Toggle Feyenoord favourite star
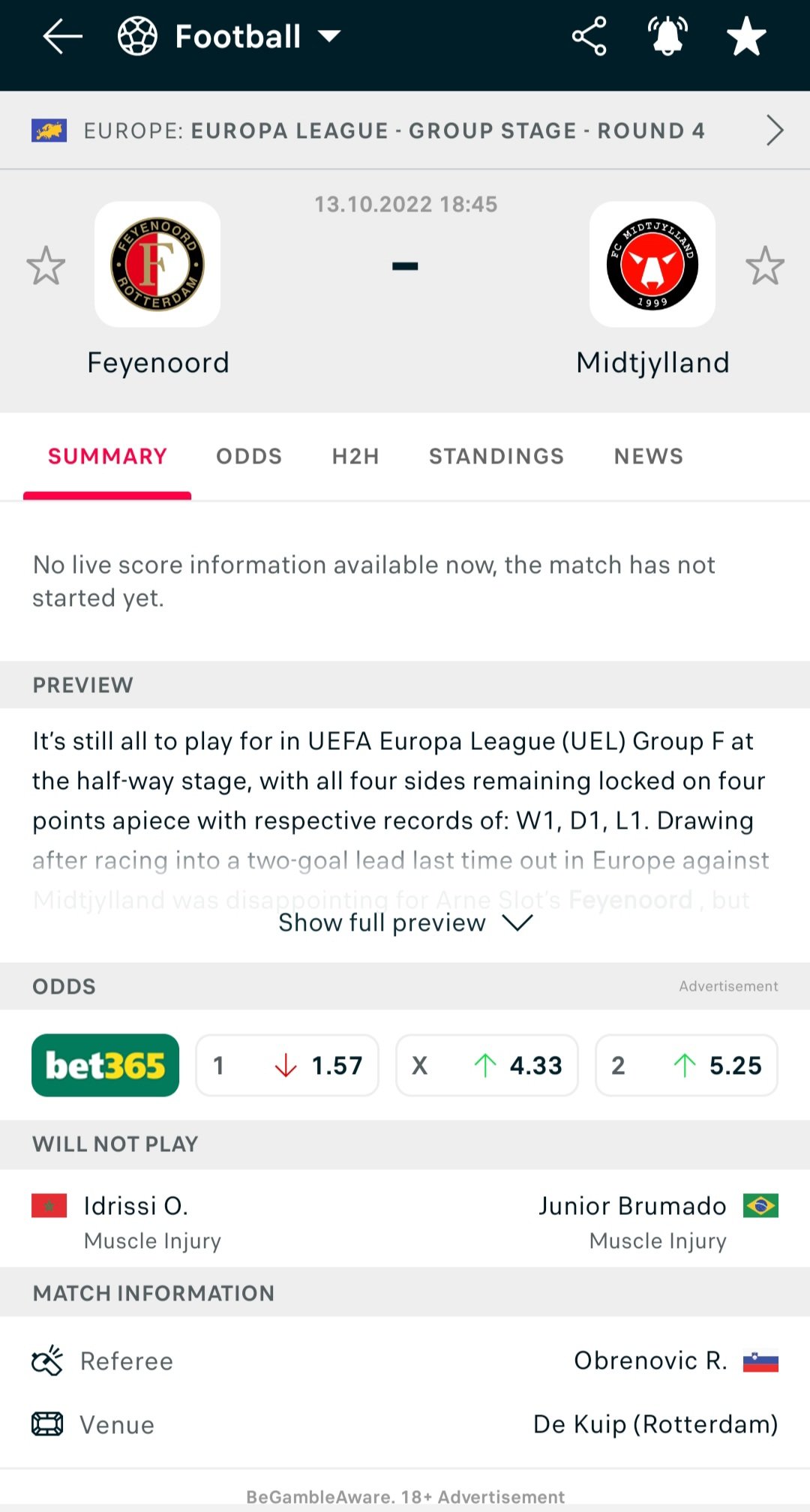This screenshot has width=810, height=1512. coord(46,265)
